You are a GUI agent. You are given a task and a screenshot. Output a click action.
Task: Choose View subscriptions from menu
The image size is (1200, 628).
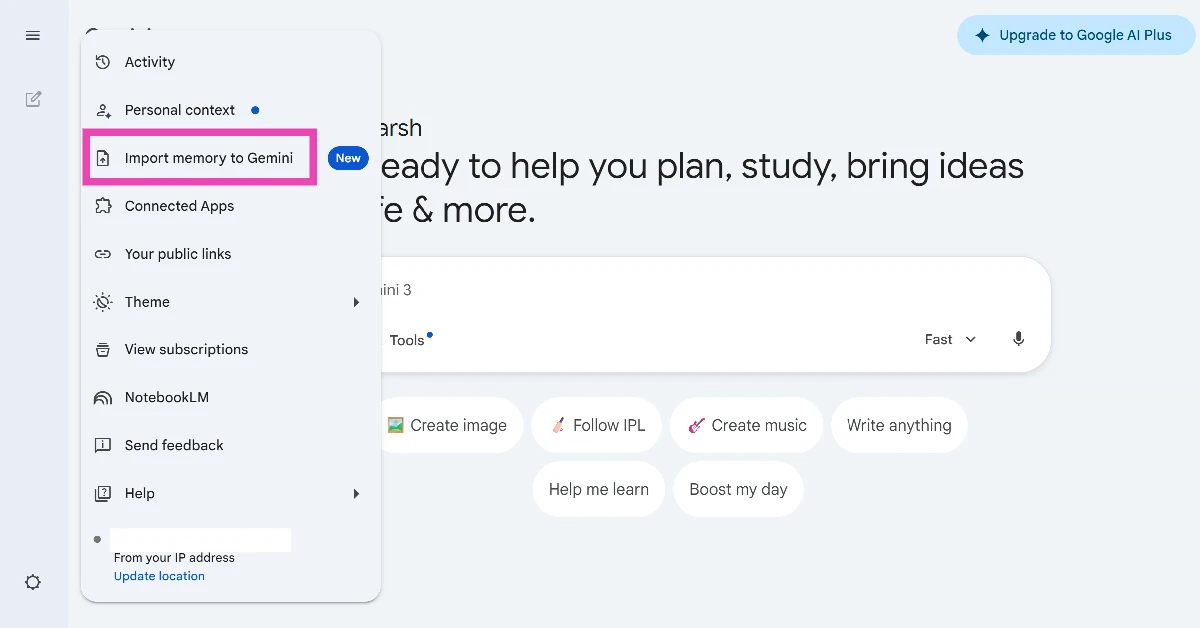pos(186,349)
